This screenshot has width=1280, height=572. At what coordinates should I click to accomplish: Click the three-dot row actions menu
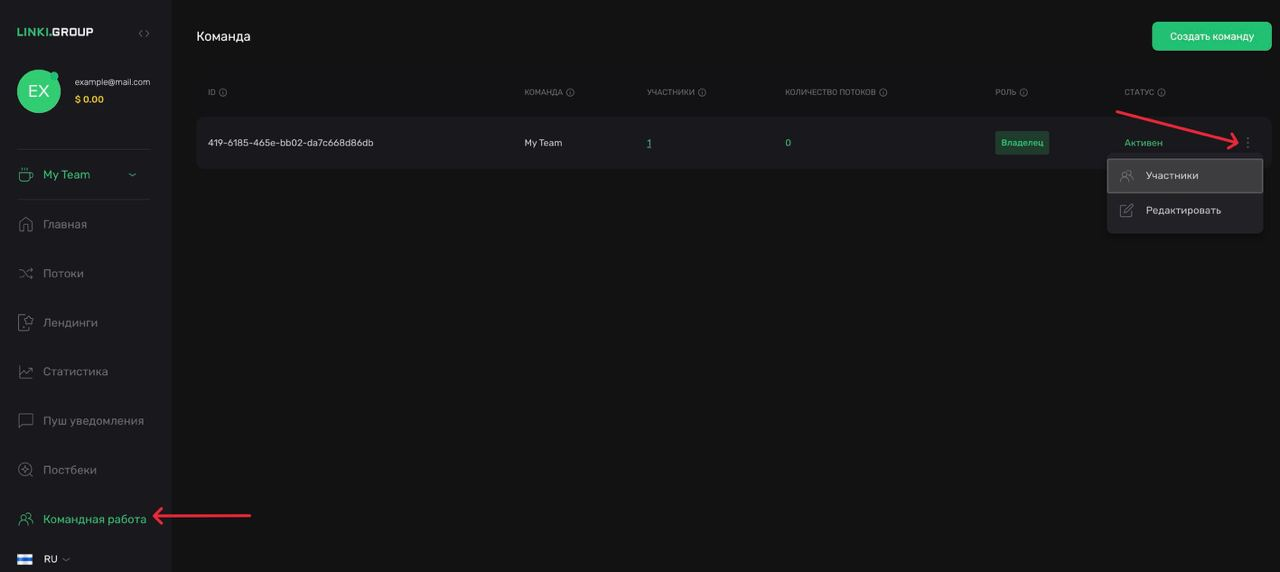point(1247,143)
